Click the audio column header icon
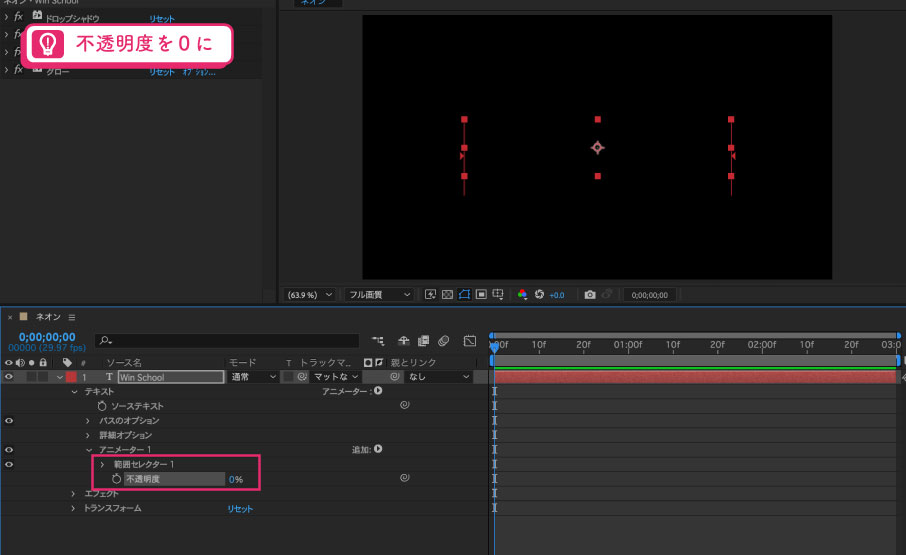 [x=20, y=363]
